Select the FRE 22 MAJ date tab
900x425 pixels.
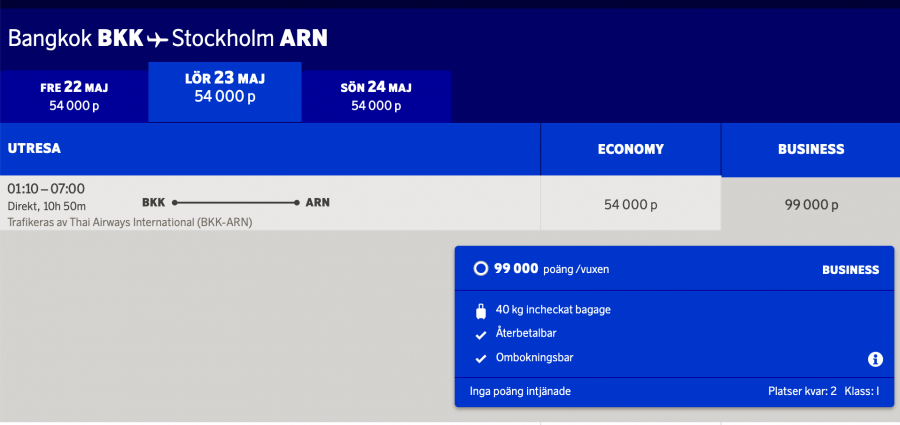coord(74,96)
